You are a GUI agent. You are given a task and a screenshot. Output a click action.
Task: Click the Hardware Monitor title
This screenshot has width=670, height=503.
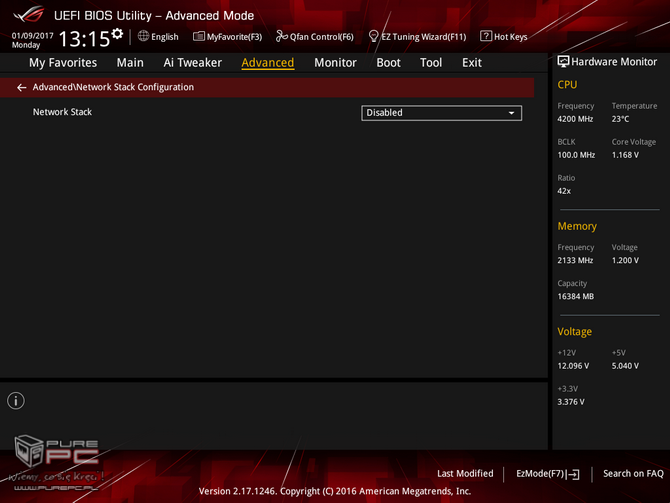pos(614,62)
